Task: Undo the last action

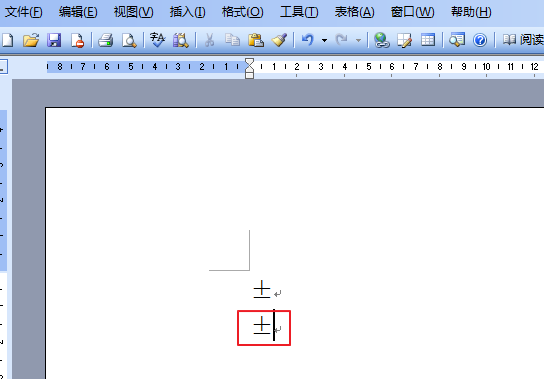Action: pos(308,40)
